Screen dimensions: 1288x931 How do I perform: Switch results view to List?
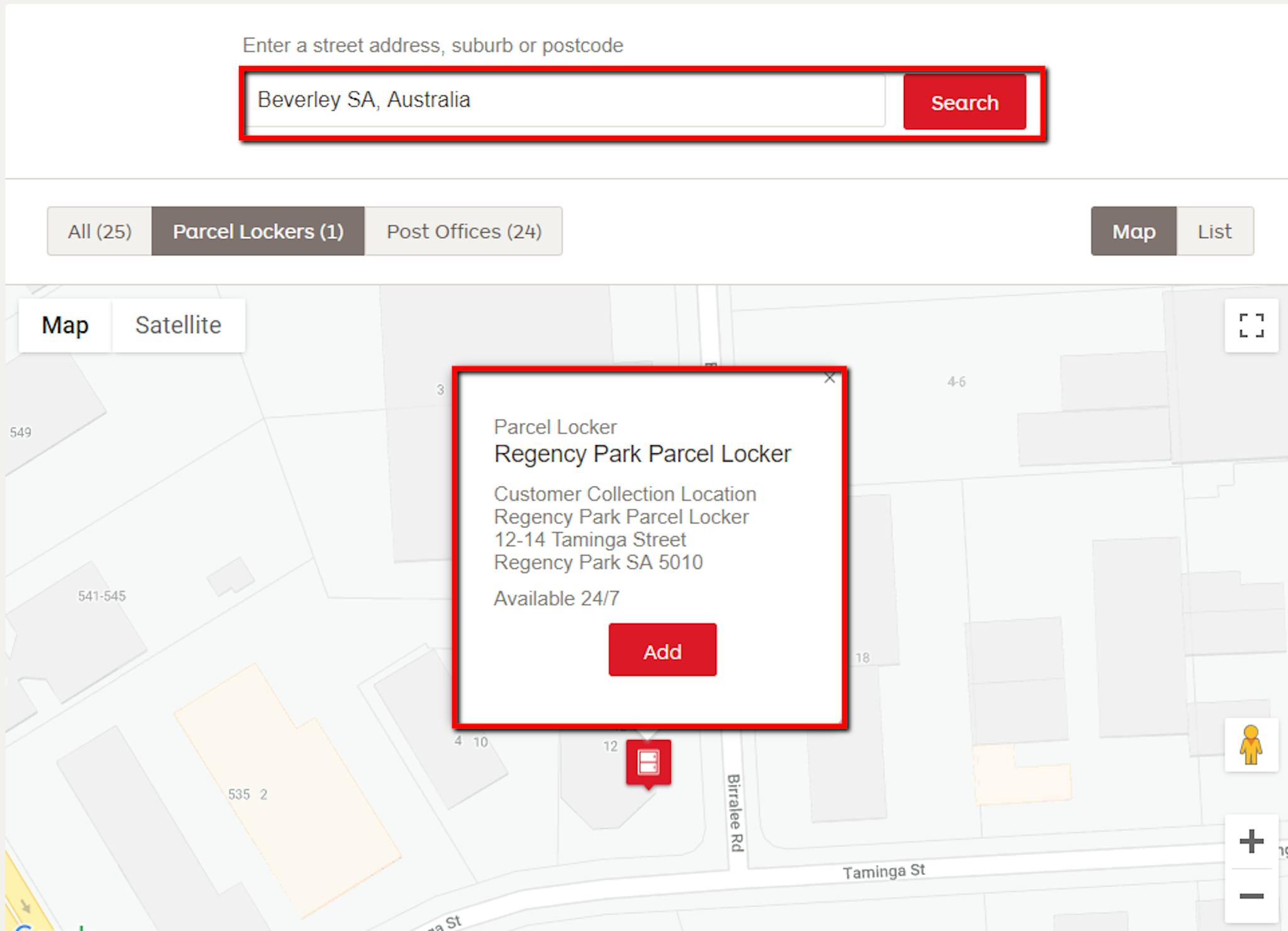[x=1216, y=231]
